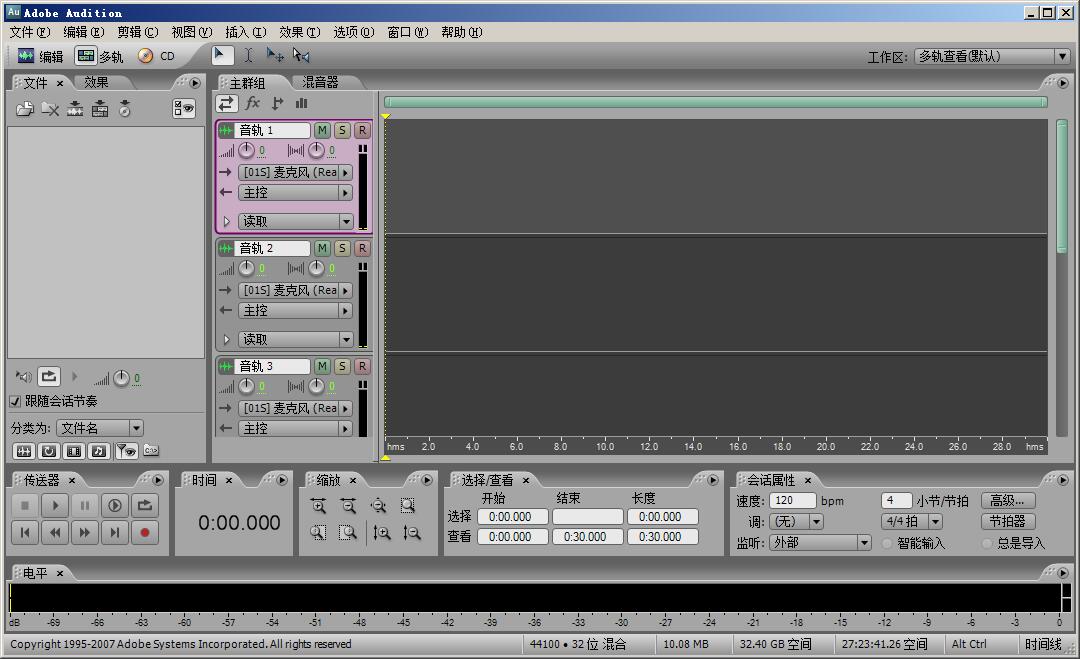
Task: Zoom in vertically in Zoom panel
Action: [x=382, y=532]
